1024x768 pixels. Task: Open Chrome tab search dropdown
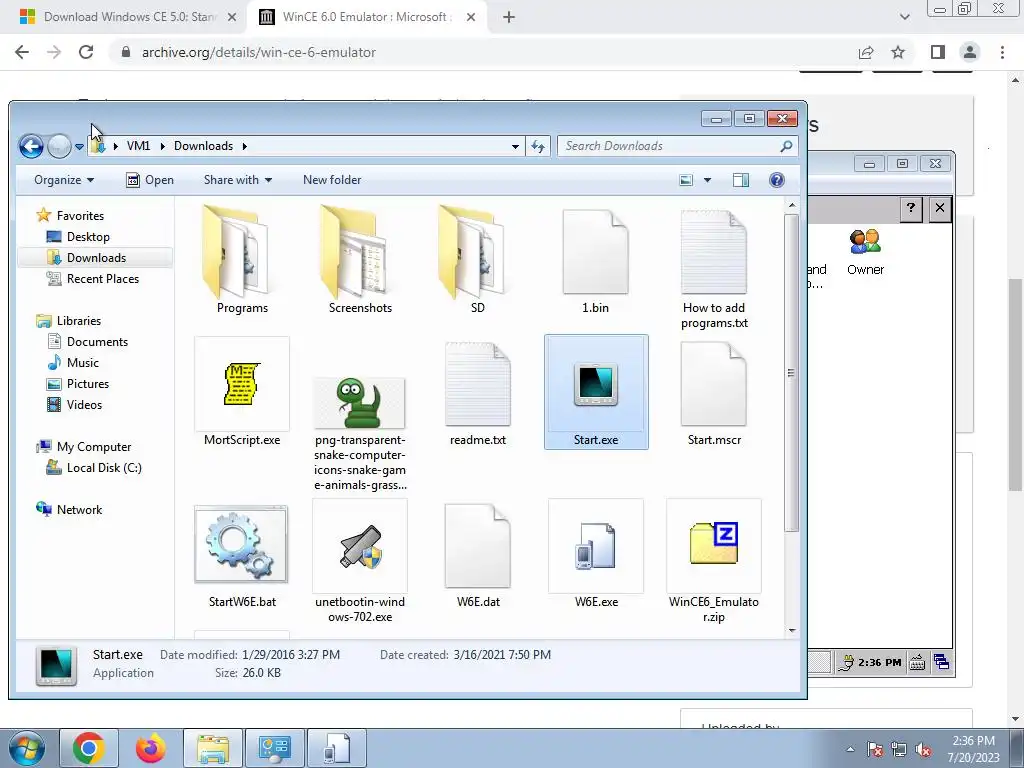[x=904, y=17]
